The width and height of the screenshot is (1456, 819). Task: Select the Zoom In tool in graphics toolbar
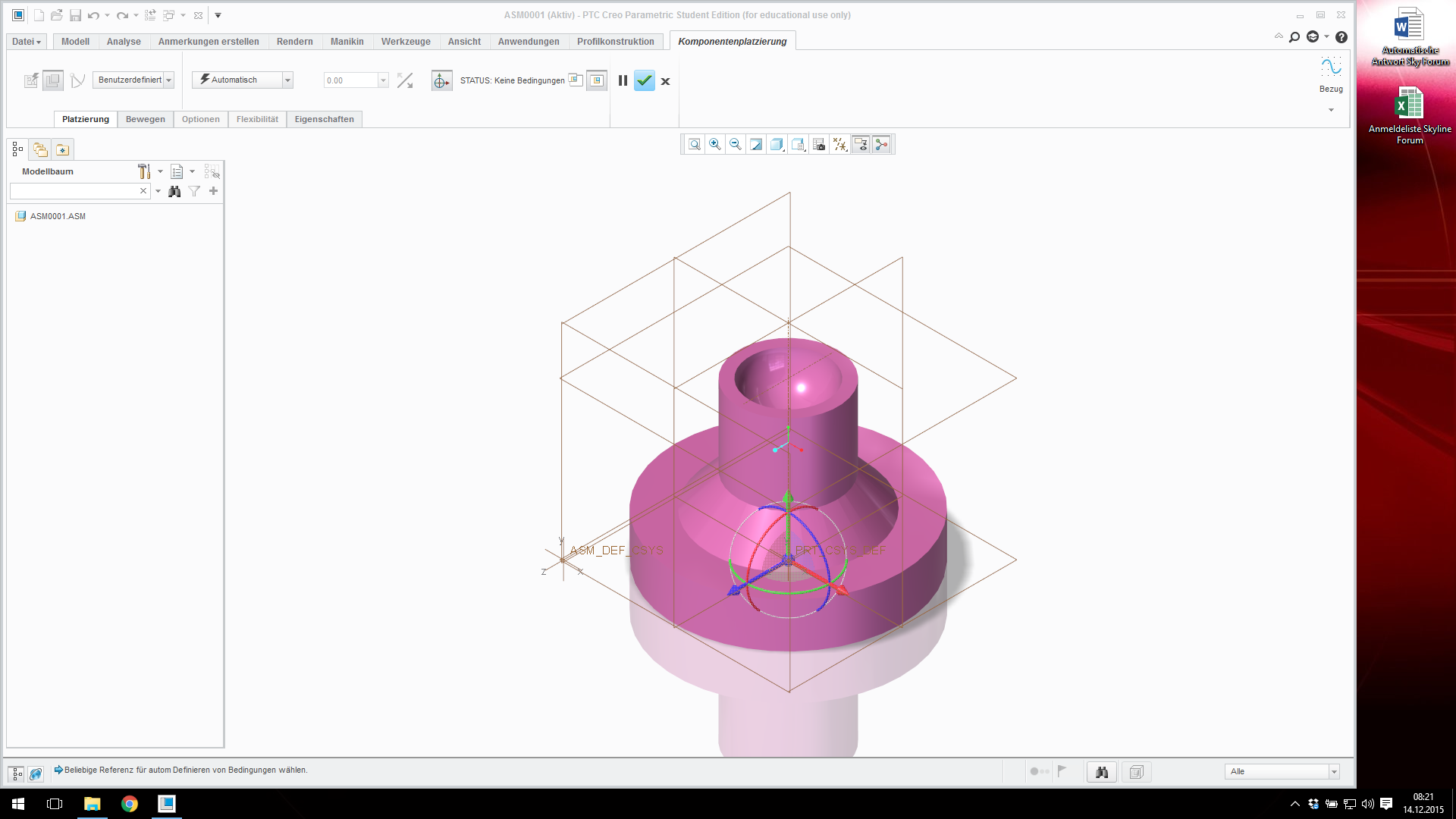pos(715,144)
